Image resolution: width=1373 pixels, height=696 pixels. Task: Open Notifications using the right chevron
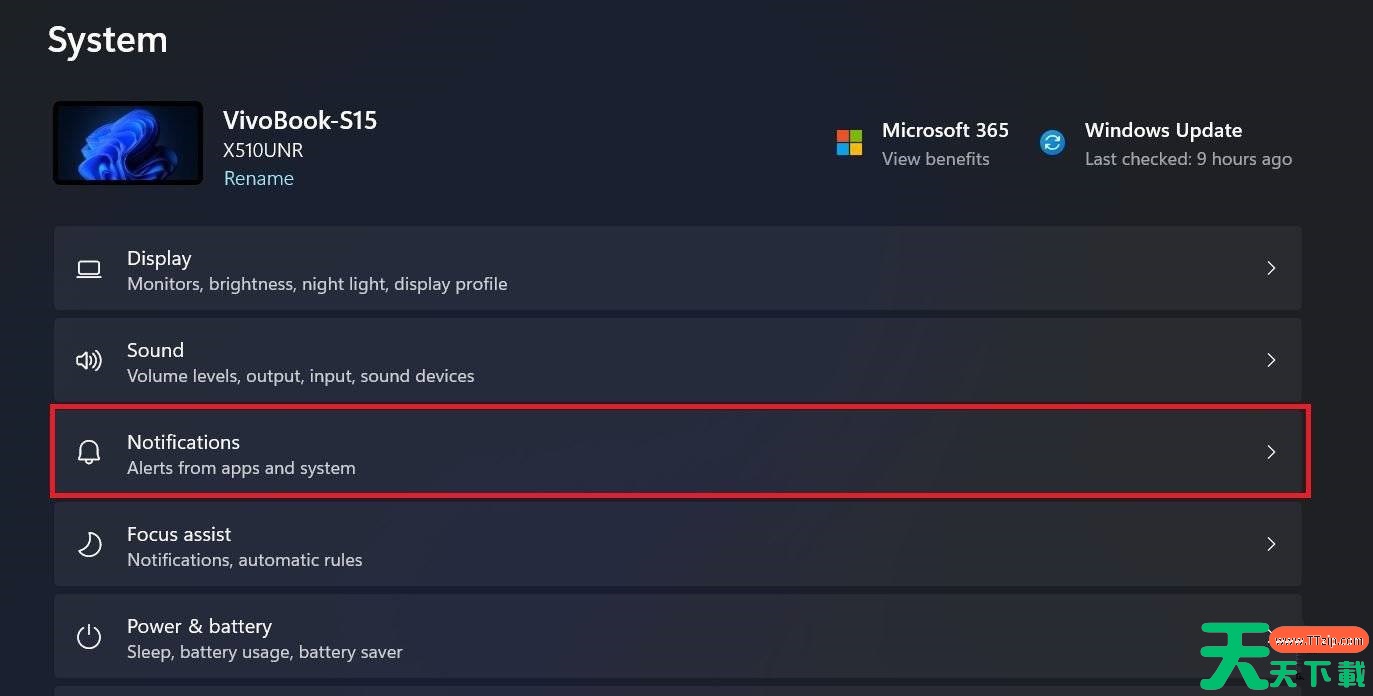tap(1271, 452)
